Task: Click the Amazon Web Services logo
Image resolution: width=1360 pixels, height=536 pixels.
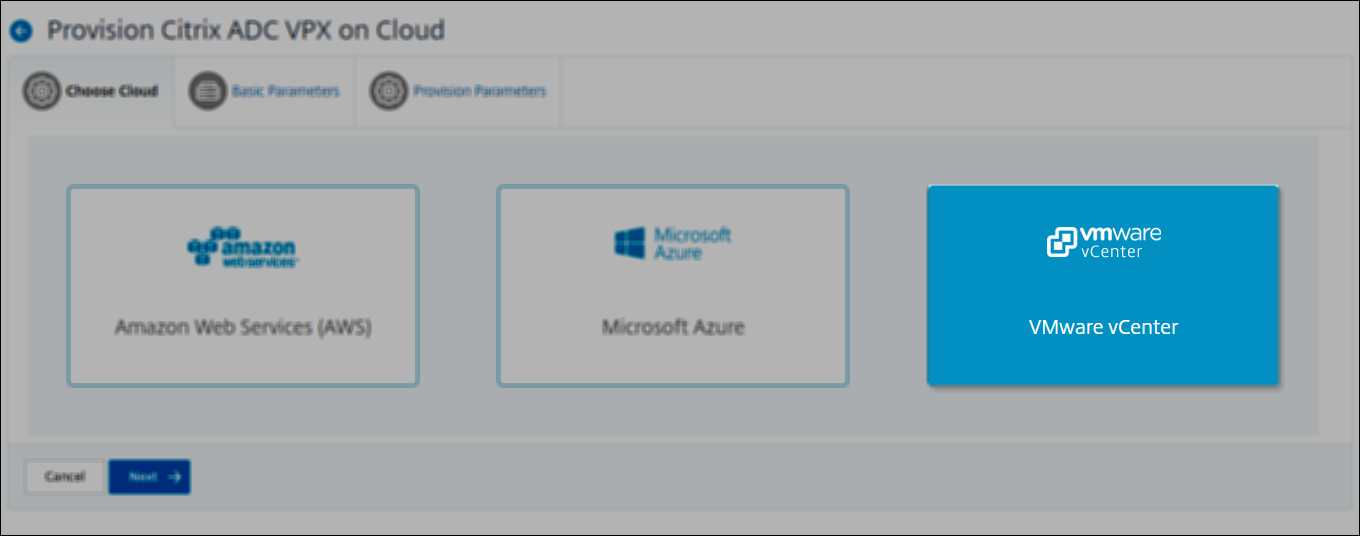Action: [243, 247]
